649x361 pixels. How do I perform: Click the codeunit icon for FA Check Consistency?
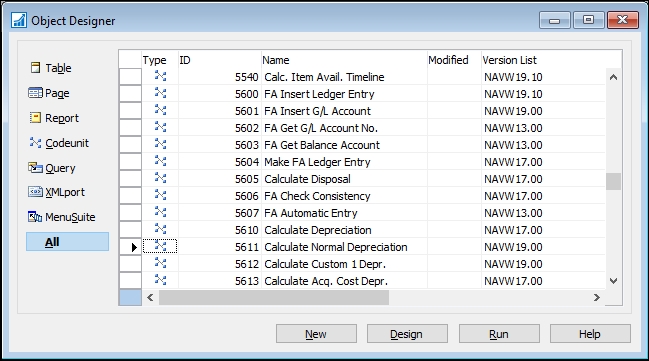160,195
